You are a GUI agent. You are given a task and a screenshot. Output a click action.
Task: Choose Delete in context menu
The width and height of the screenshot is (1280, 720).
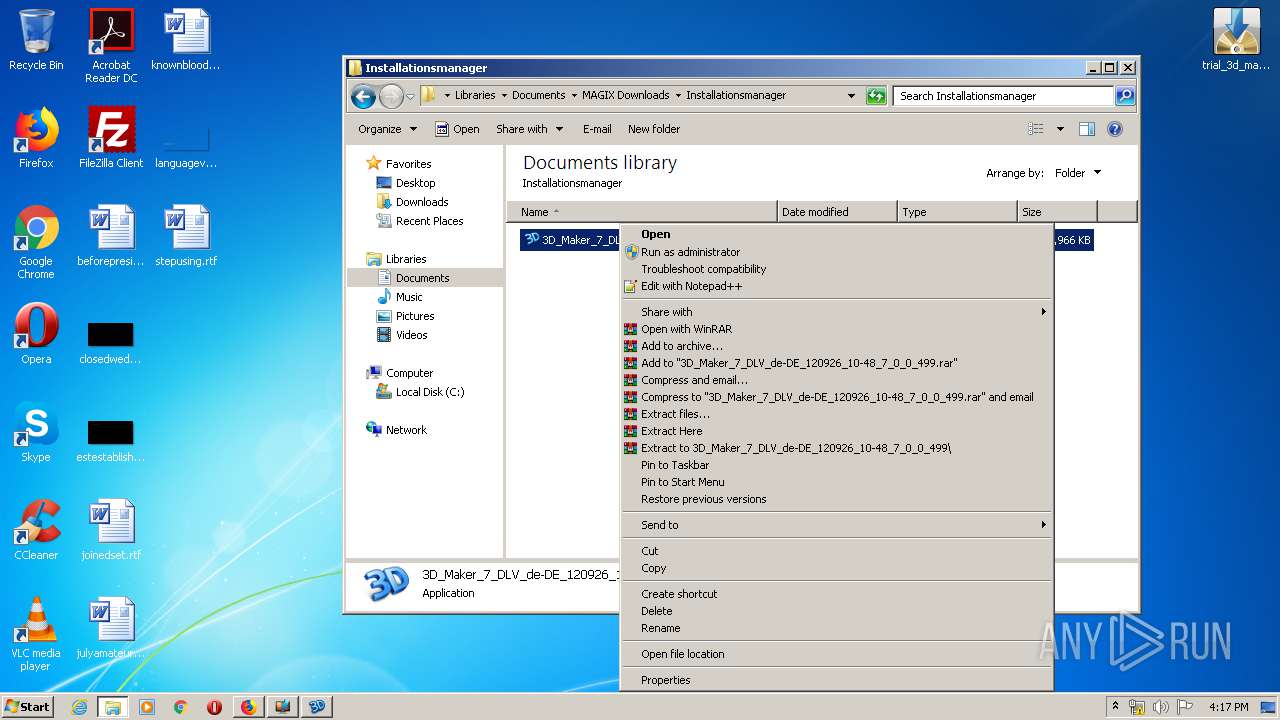837,611
